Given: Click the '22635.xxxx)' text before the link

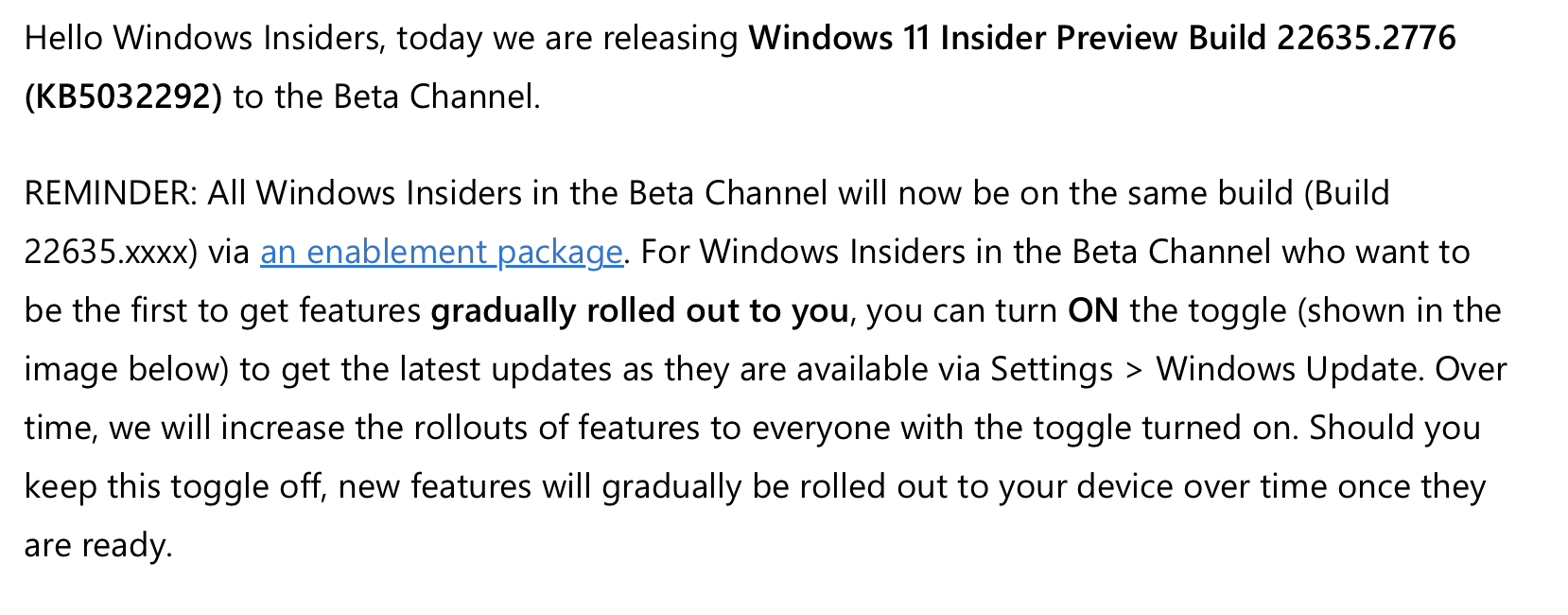Looking at the screenshot, I should tap(111, 253).
